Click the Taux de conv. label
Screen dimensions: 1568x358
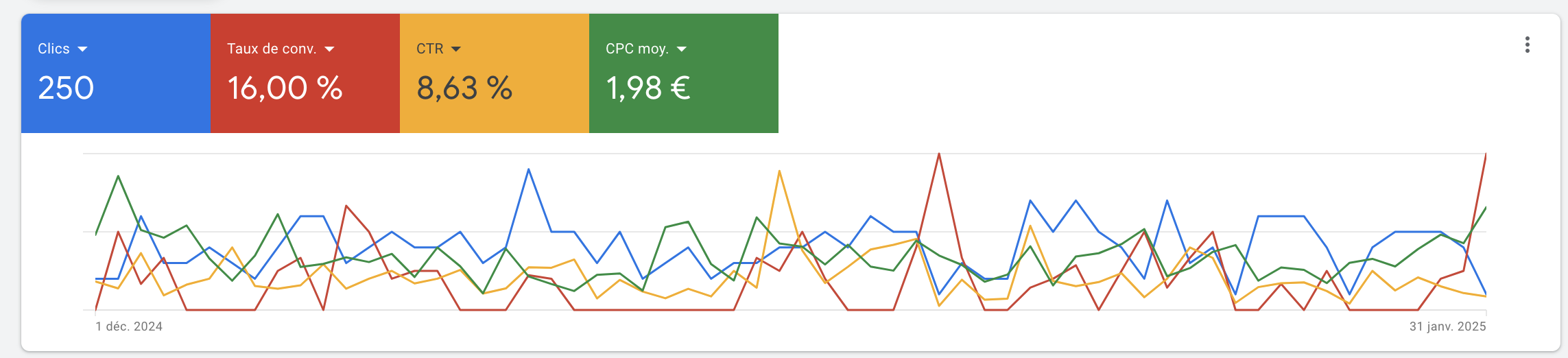(x=272, y=49)
